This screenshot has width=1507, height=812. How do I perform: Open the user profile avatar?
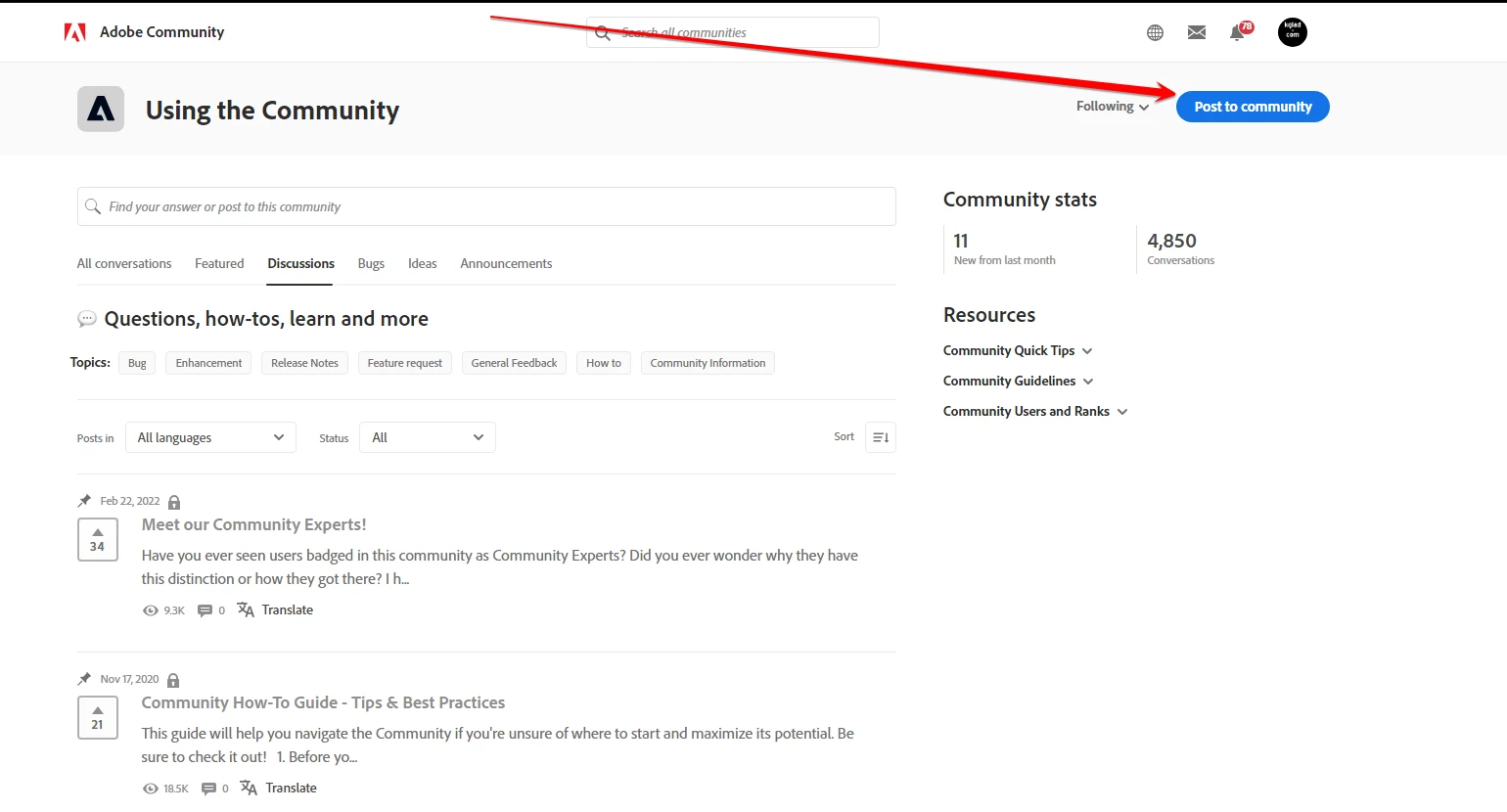1293,32
